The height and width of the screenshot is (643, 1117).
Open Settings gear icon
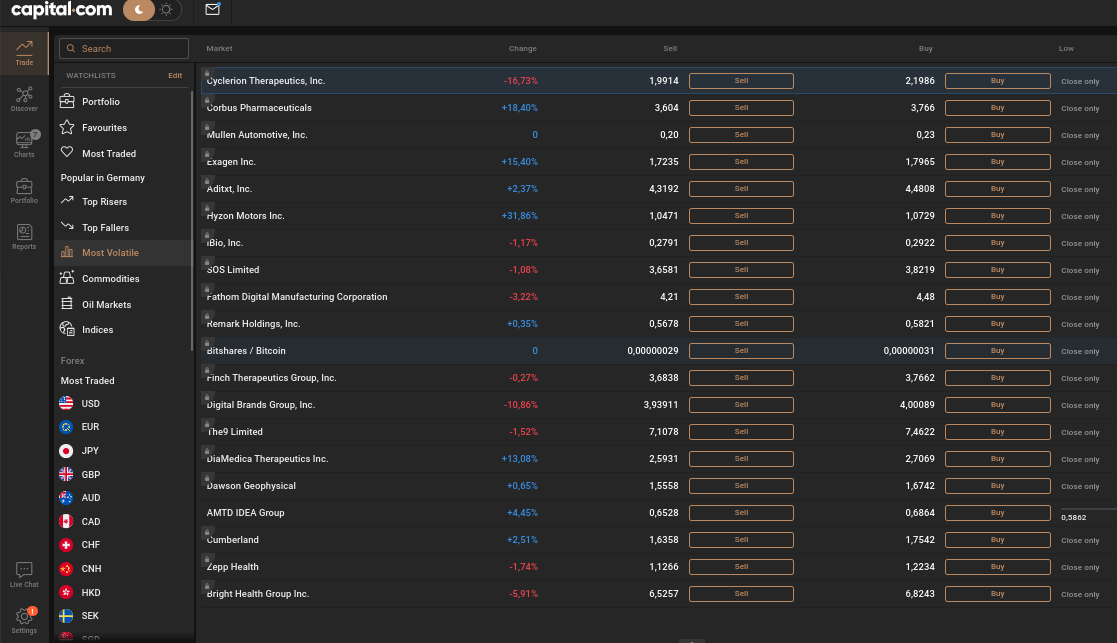24,620
